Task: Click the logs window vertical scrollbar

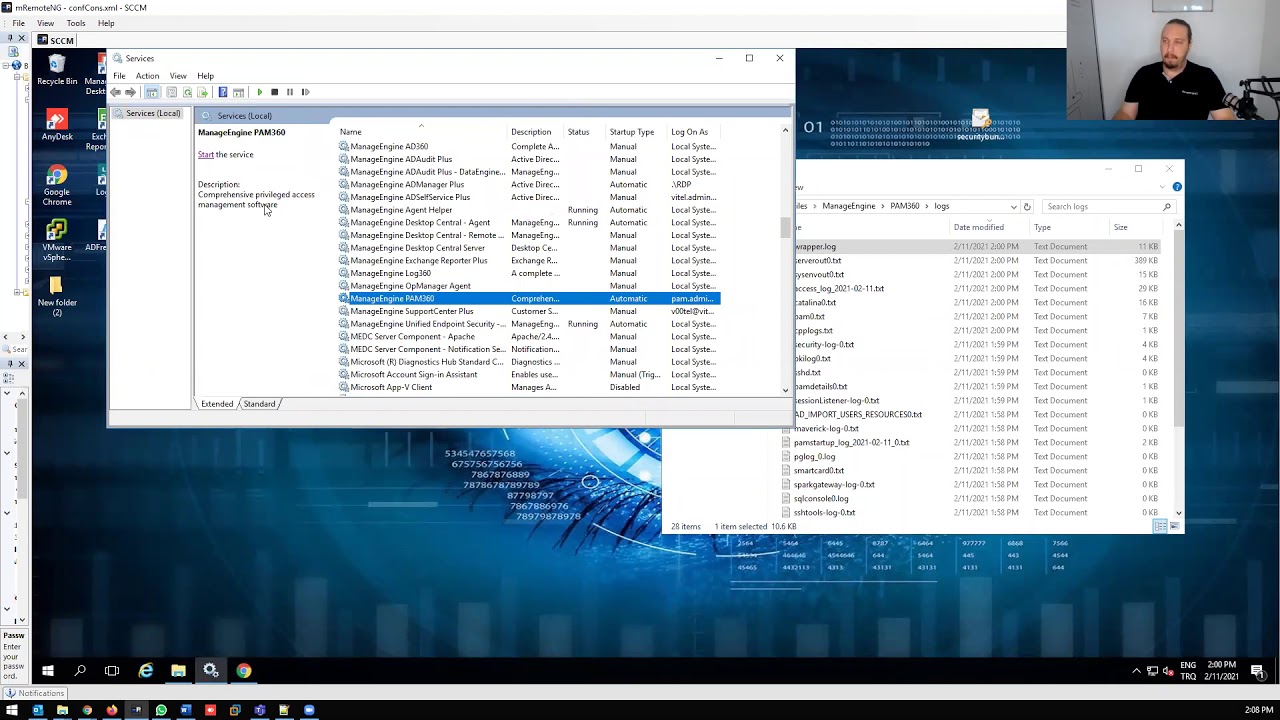Action: coord(1178,330)
